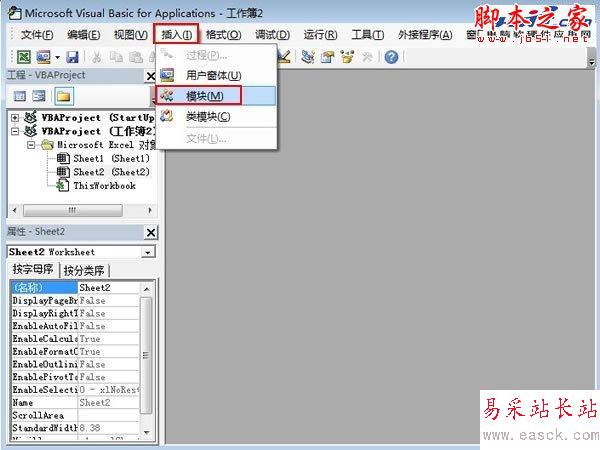The height and width of the screenshot is (450, 600).
Task: Click the Toolbox toolbar icon
Action: [x=367, y=57]
